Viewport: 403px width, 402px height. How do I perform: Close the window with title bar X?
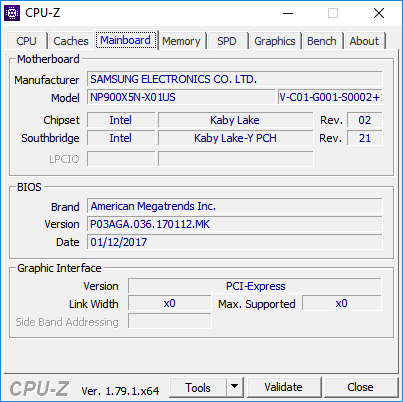coord(379,13)
